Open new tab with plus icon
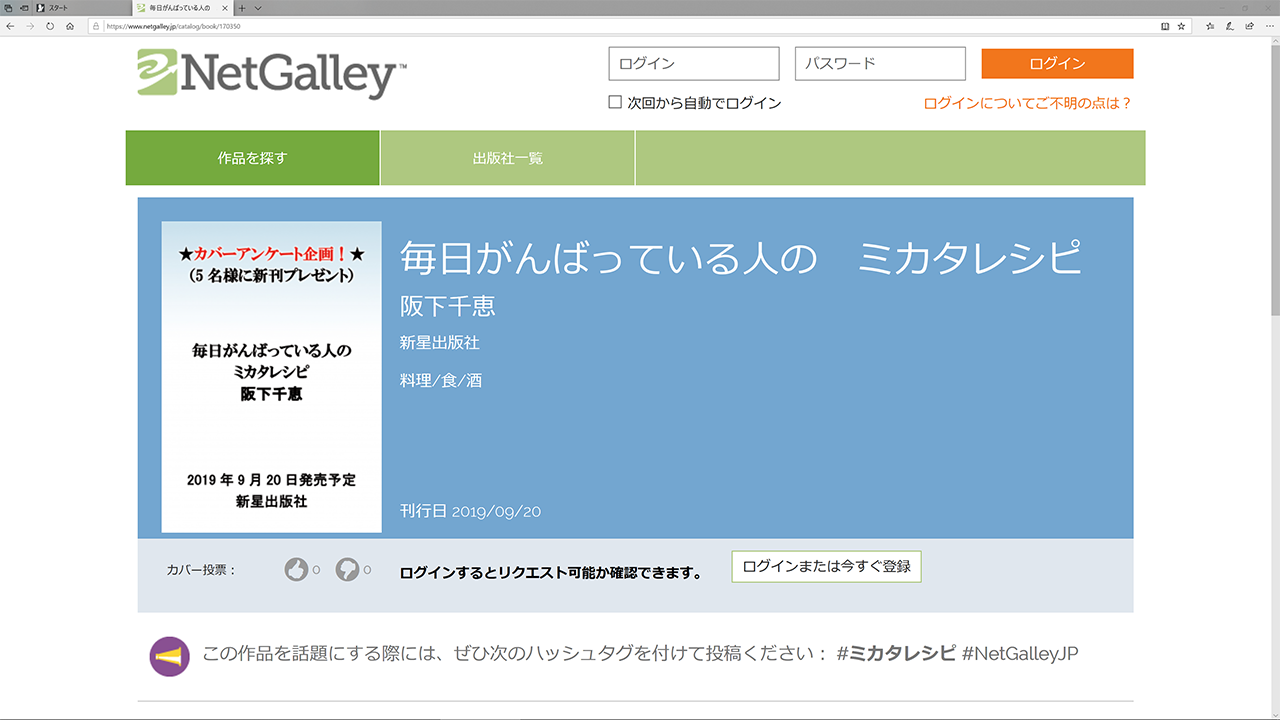Screen dimensions: 1280x720 point(242,8)
